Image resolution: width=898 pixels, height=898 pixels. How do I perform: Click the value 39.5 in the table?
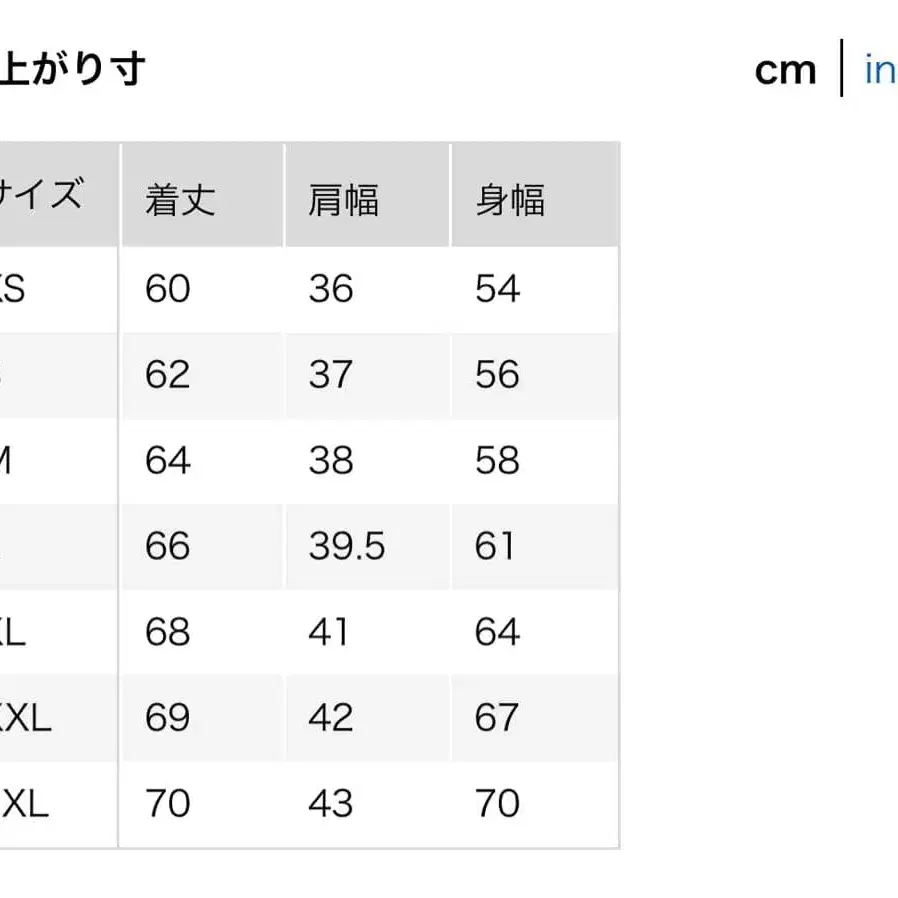(x=347, y=546)
